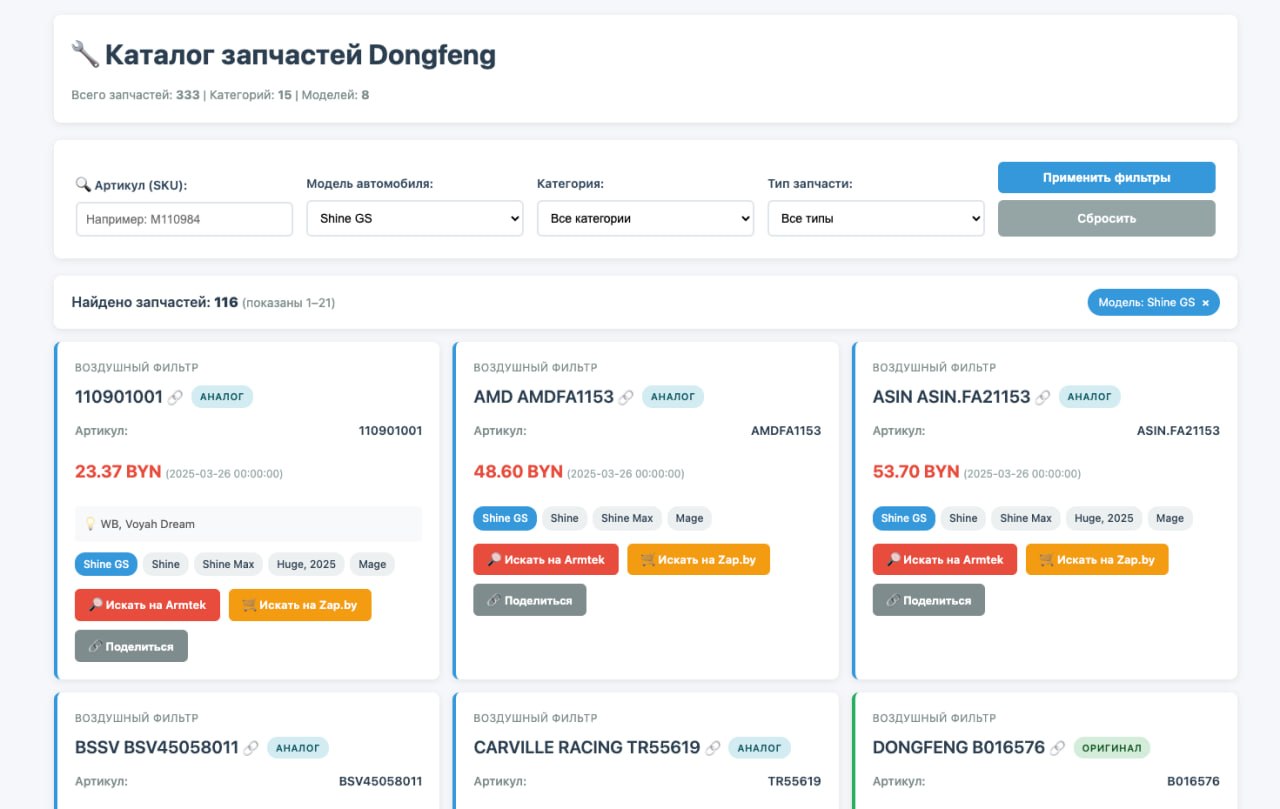This screenshot has height=809, width=1280.
Task: Искать на Armtek for part 110901001
Action: point(147,605)
